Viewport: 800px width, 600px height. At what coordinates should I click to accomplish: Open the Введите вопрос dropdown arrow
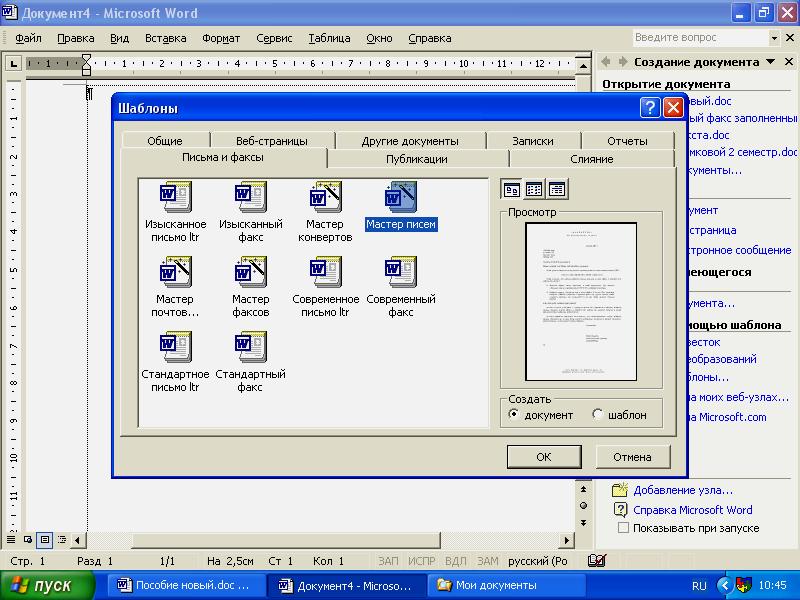(774, 38)
